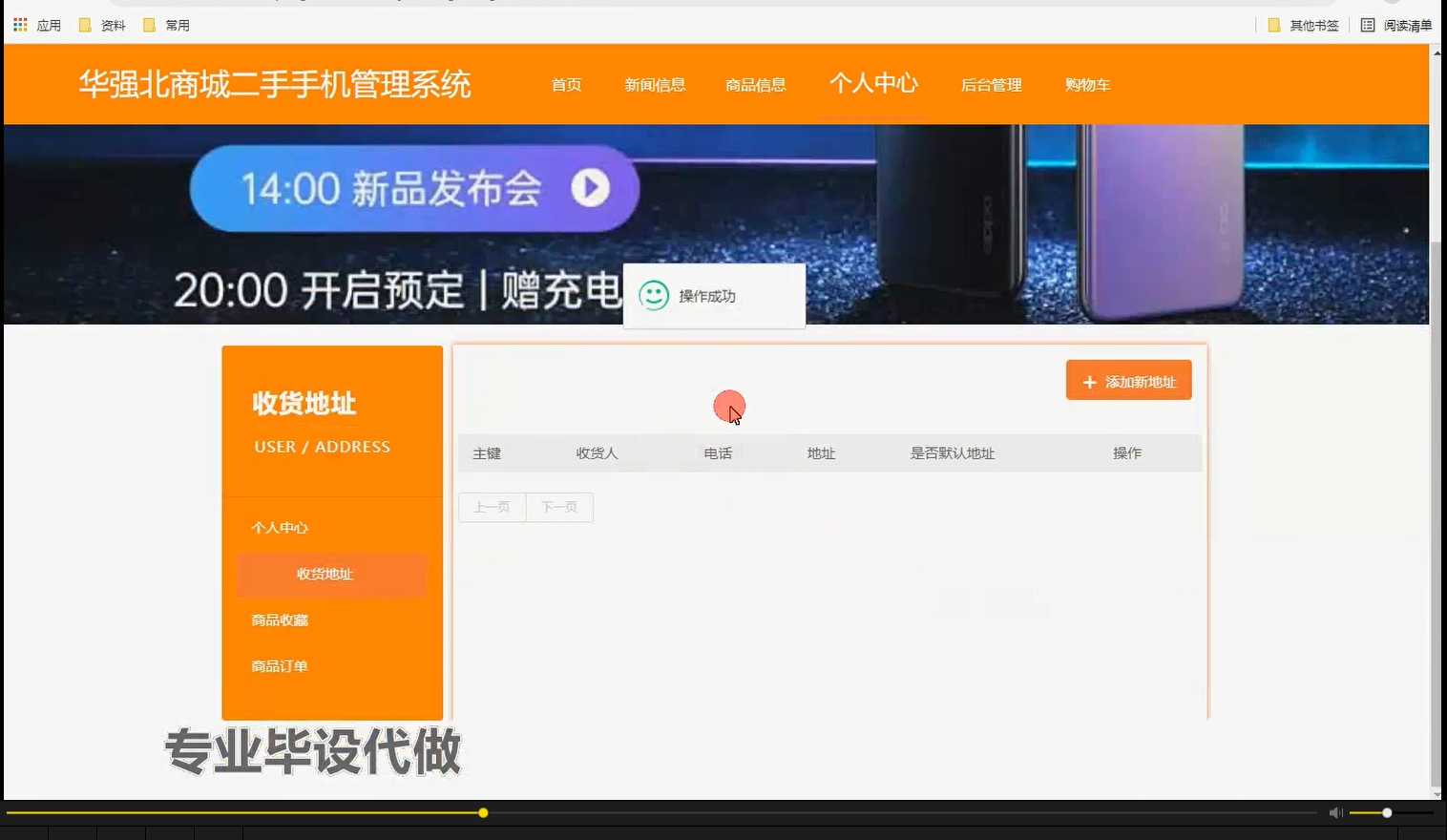This screenshot has height=840, width=1447.
Task: Expand the 个人中心 sidebar item
Action: pos(279,527)
